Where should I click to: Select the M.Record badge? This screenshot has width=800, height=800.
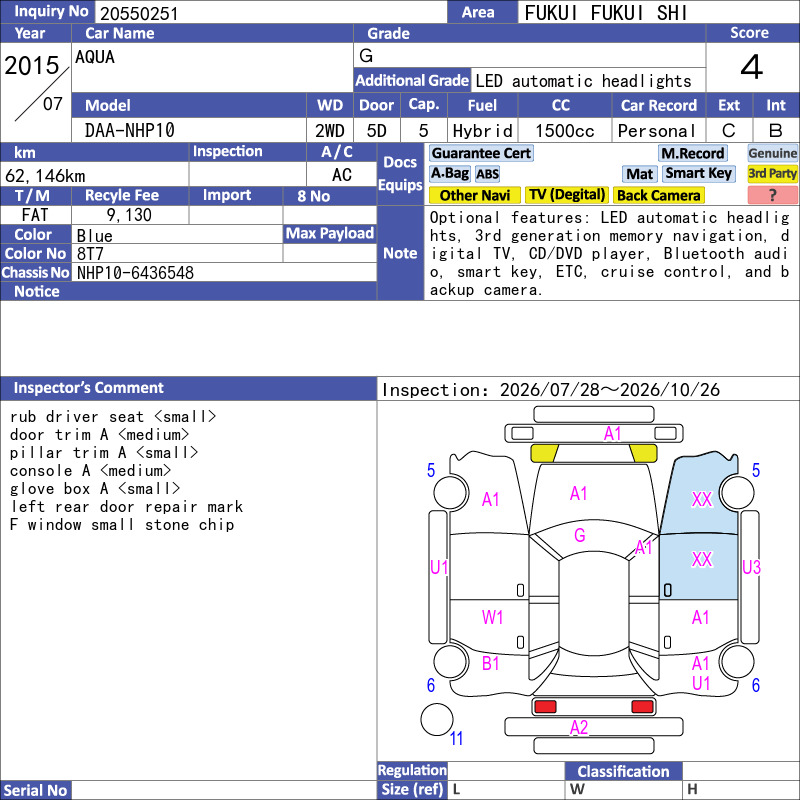pyautogui.click(x=693, y=153)
